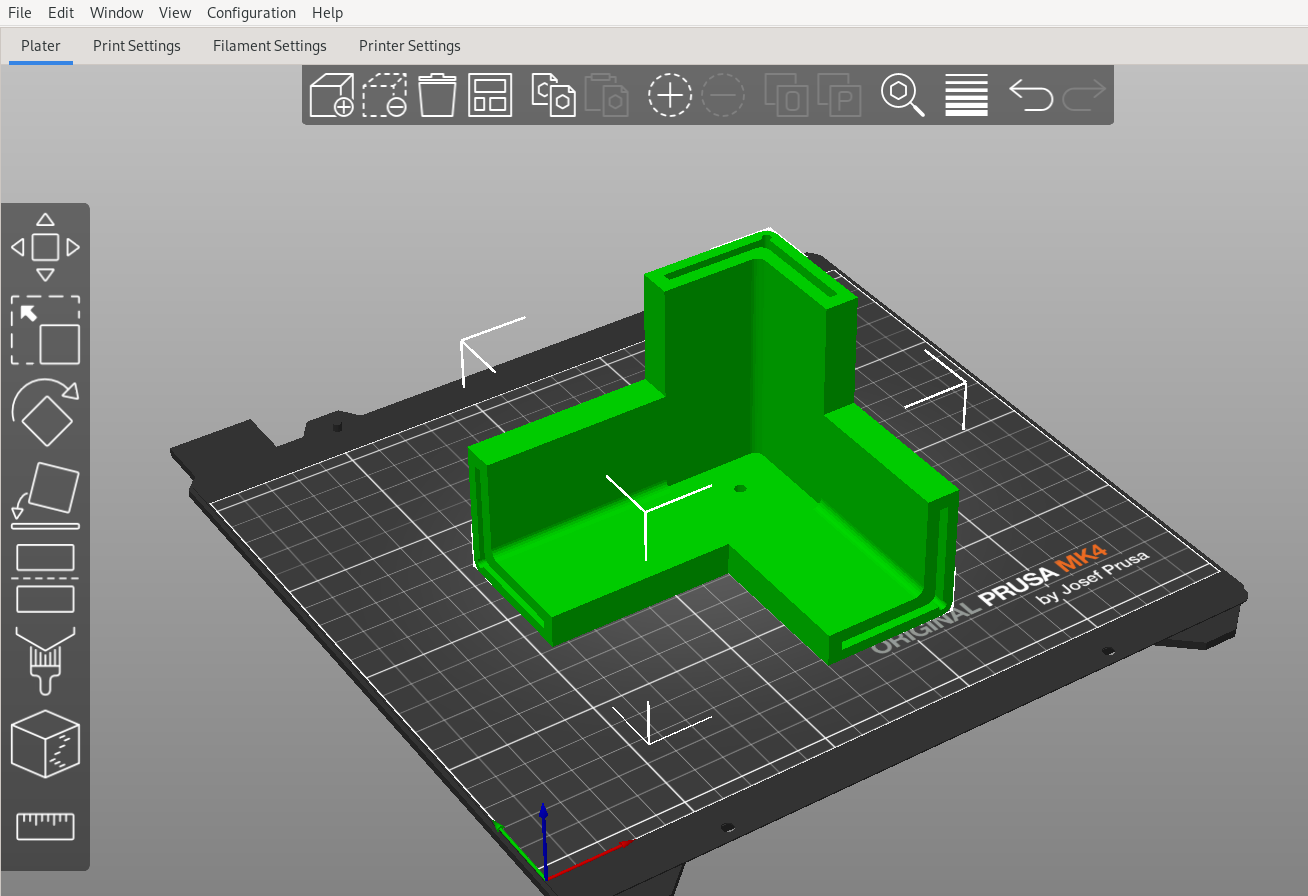Switch to the Filament Settings tab
1308x896 pixels.
[x=270, y=46]
